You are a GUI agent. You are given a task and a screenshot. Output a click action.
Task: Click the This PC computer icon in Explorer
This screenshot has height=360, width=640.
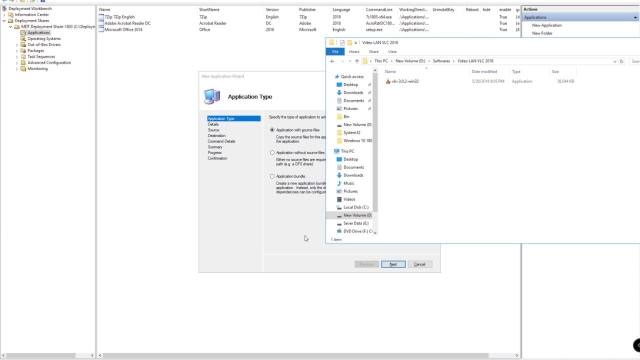coord(336,151)
